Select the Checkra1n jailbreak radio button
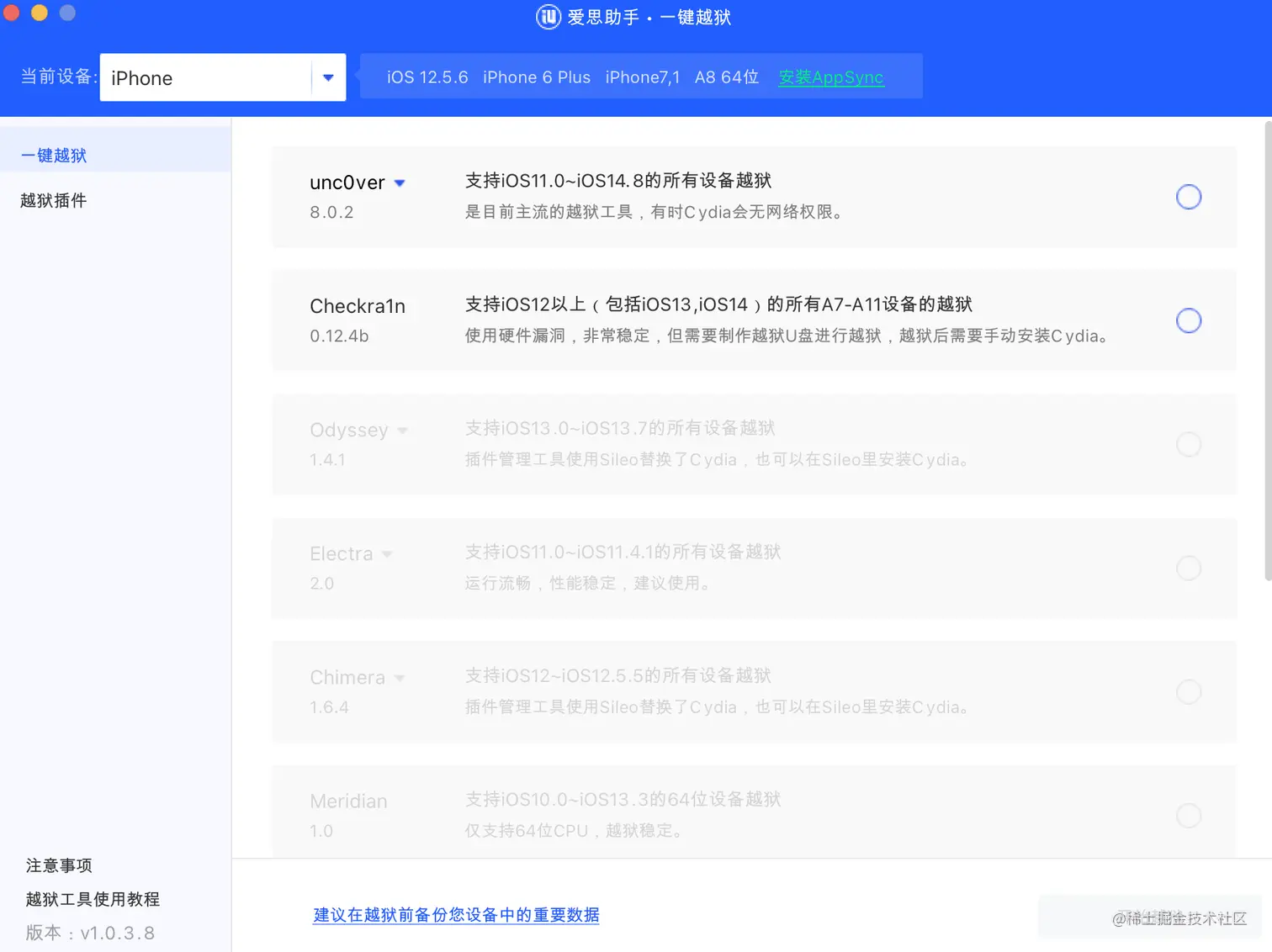The height and width of the screenshot is (952, 1272). [x=1188, y=320]
